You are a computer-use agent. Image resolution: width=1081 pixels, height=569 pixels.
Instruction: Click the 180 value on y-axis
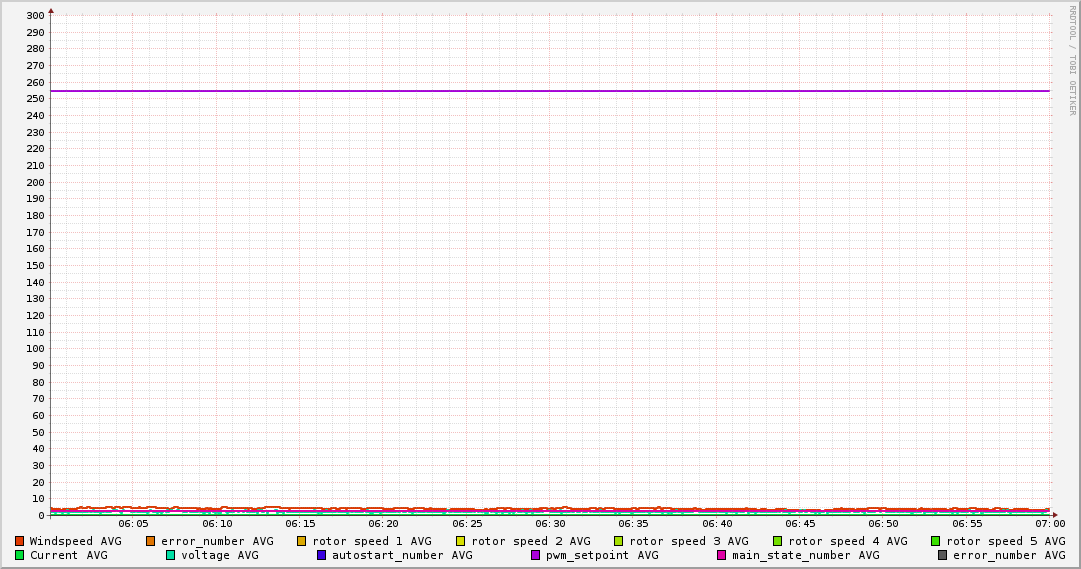coord(35,215)
